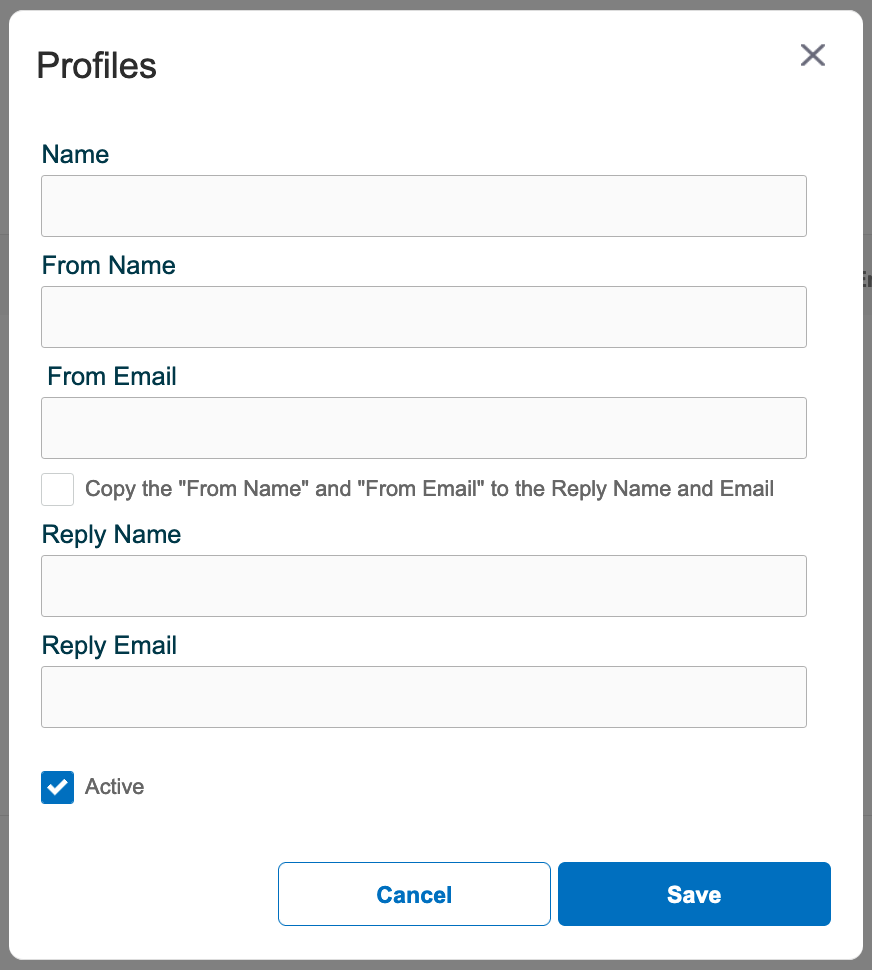Click the "From Name" label text

coord(109,265)
